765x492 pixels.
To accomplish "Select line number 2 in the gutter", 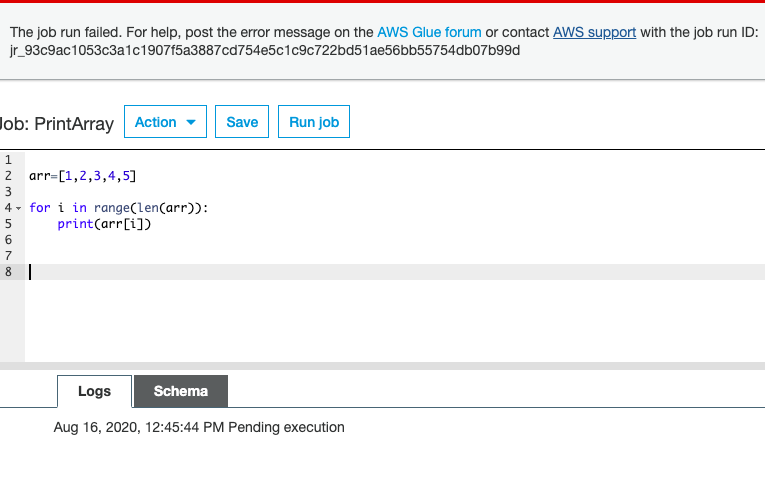I will (8, 176).
